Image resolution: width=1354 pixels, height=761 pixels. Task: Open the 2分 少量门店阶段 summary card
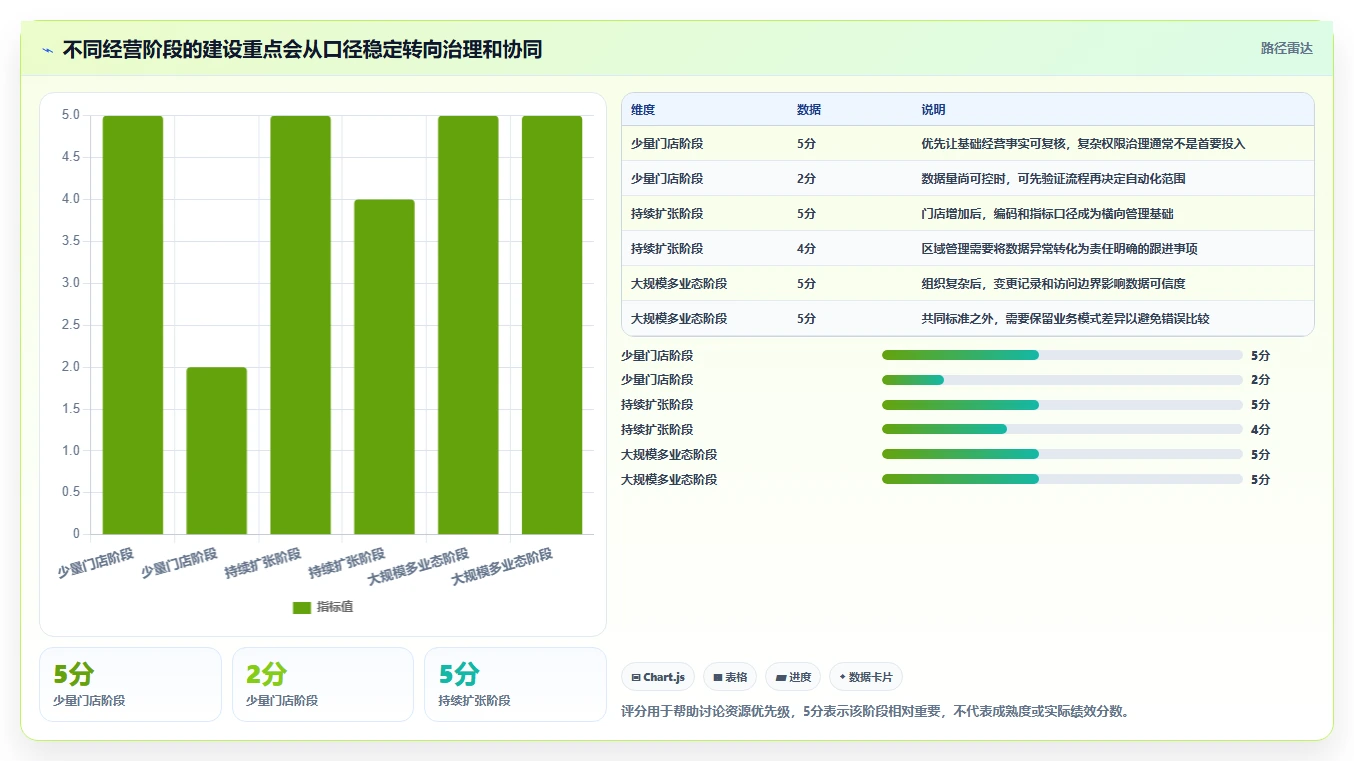[323, 684]
